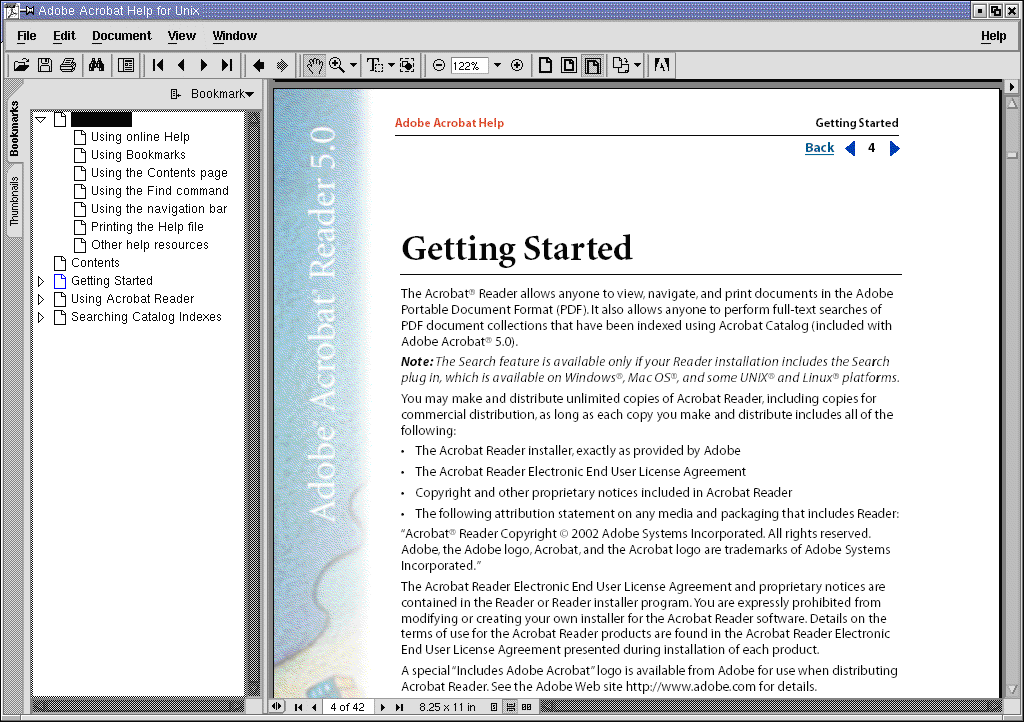Go to first page using the toolbar

point(157,65)
